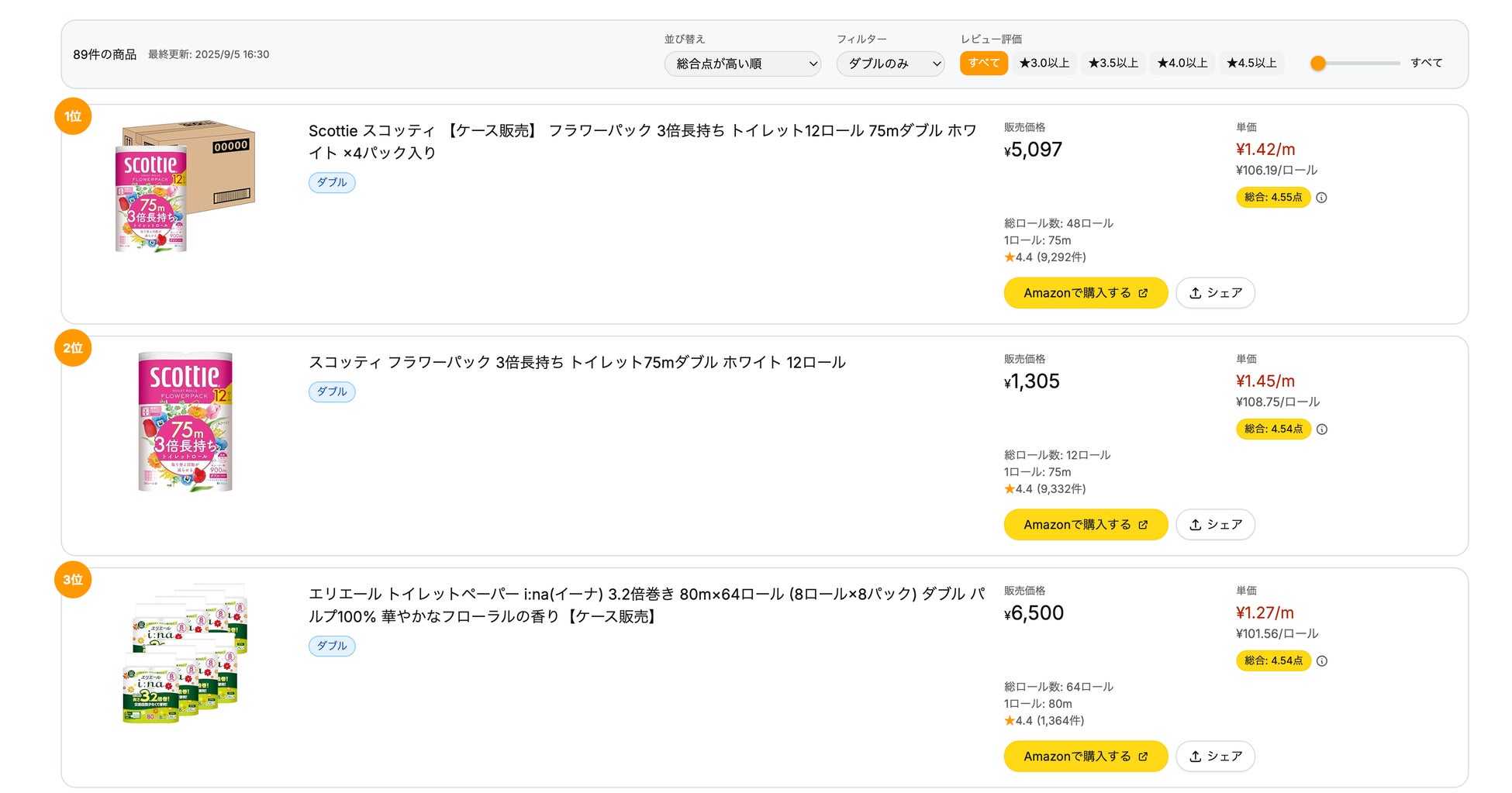Share the 3位 エリエール i:na product
1512x793 pixels.
coord(1215,757)
